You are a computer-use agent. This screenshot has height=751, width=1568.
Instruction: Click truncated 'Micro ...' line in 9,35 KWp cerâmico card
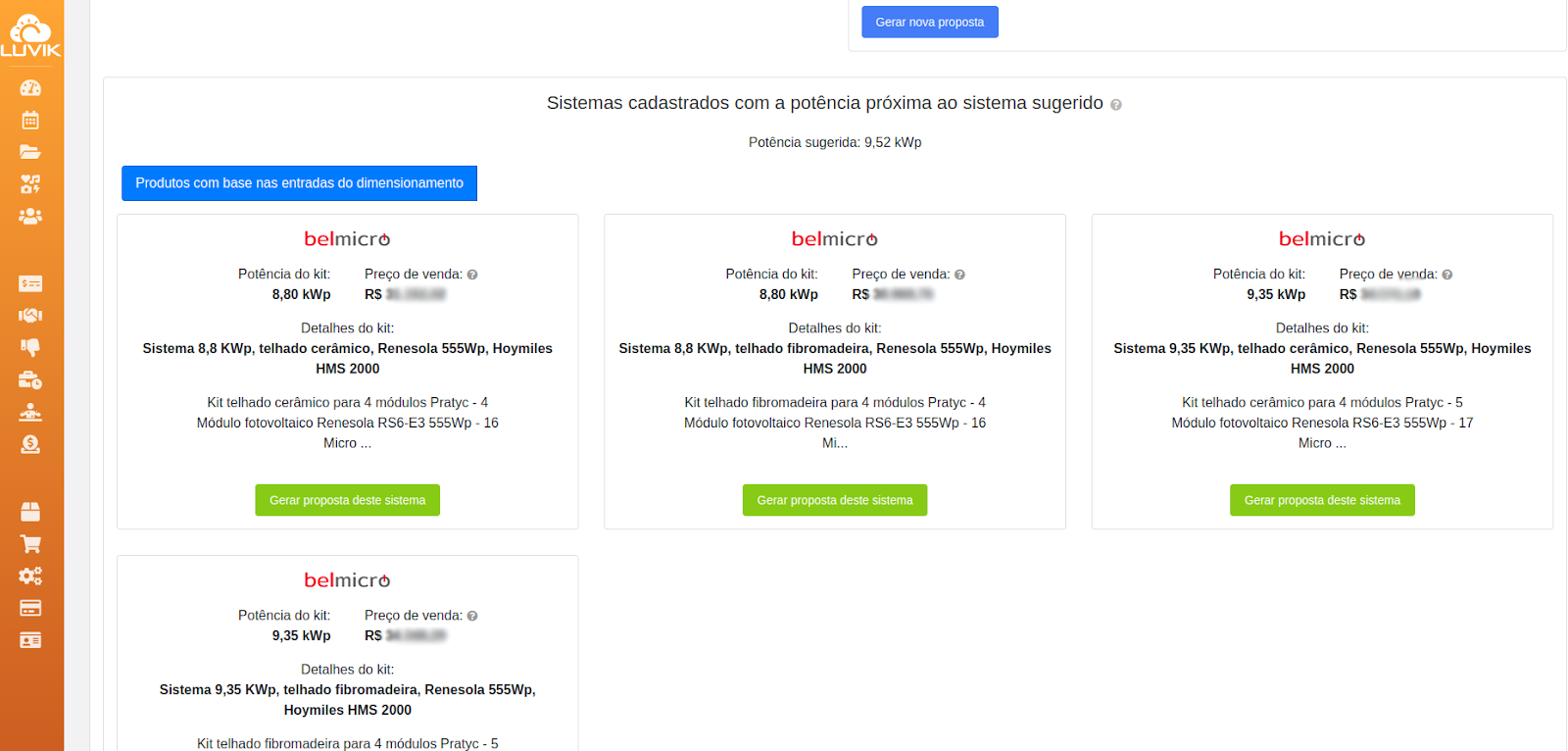tap(1322, 444)
